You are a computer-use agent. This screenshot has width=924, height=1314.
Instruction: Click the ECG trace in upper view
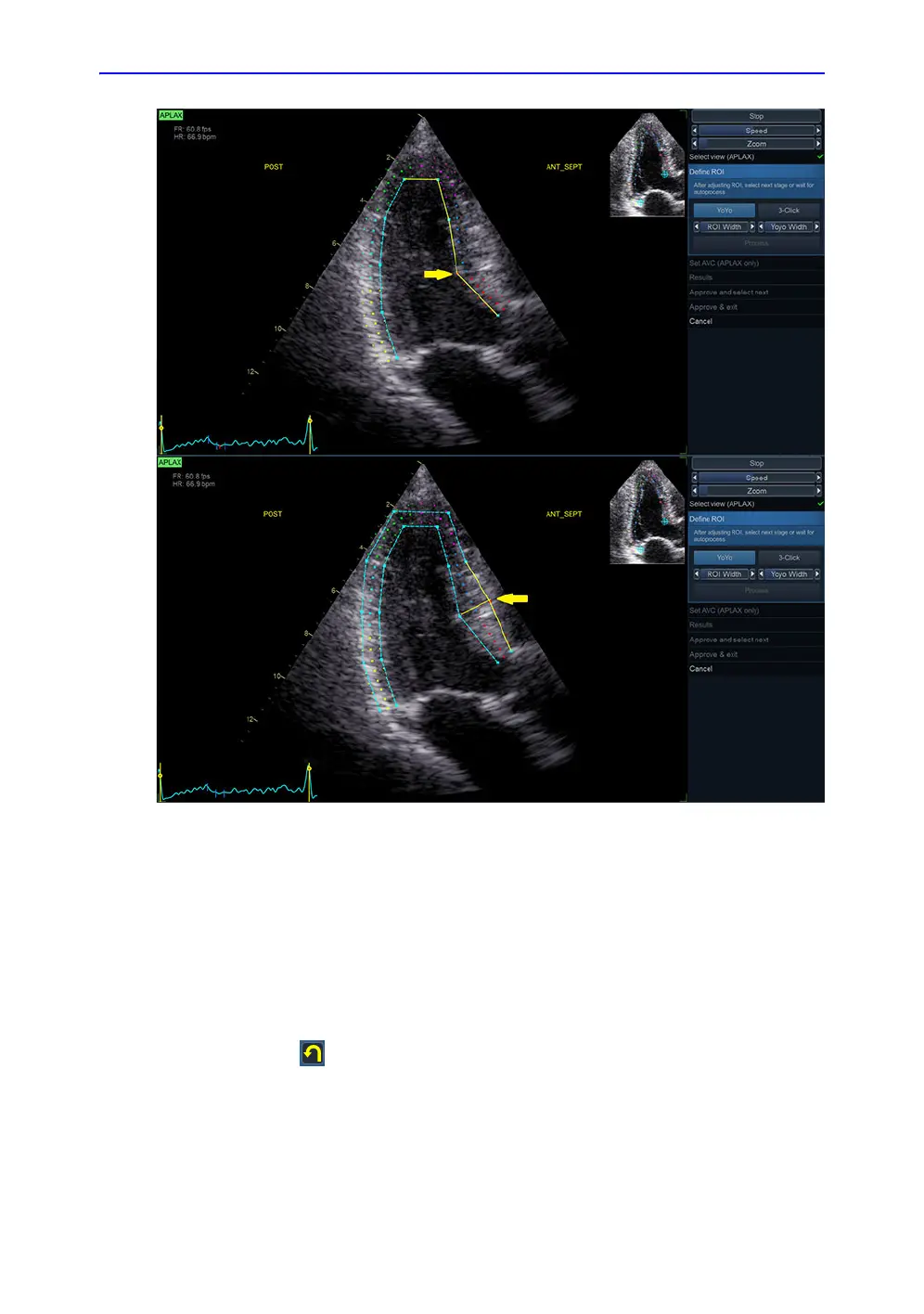click(238, 435)
